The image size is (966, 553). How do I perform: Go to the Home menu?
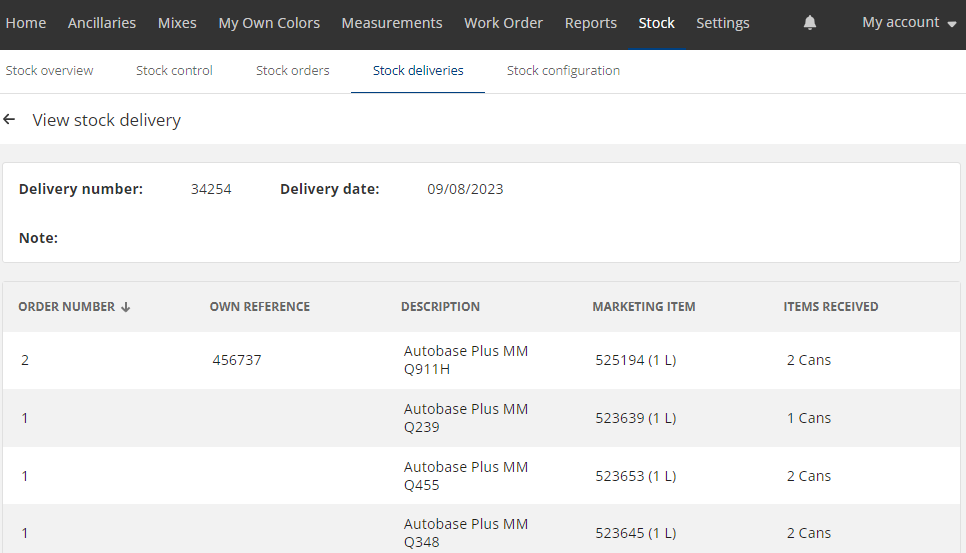[26, 23]
